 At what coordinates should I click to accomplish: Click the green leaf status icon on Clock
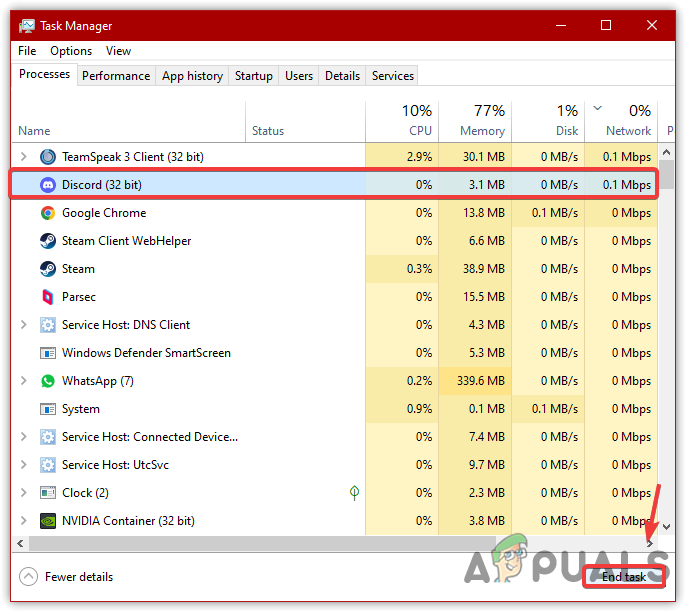click(x=354, y=493)
